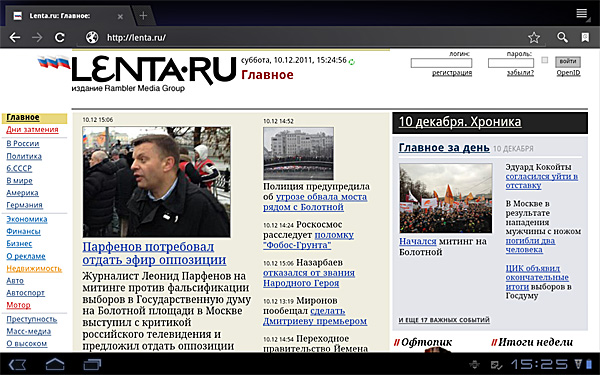This screenshot has width=600, height=375.
Task: Bookmark page with the star icon
Action: tap(534, 38)
